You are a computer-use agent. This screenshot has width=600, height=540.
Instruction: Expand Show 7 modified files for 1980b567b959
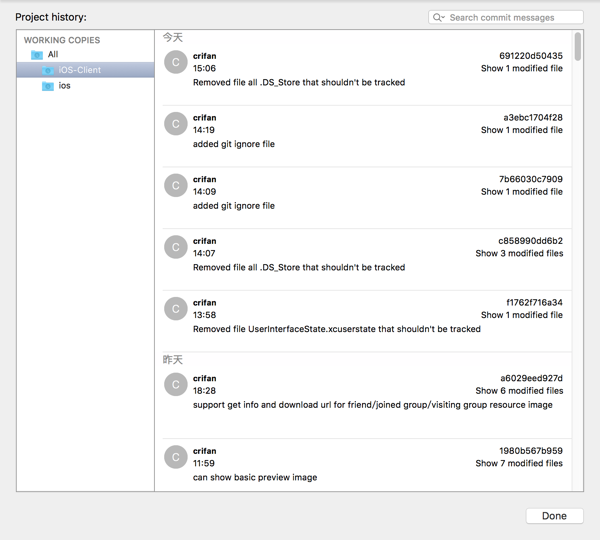click(x=518, y=464)
